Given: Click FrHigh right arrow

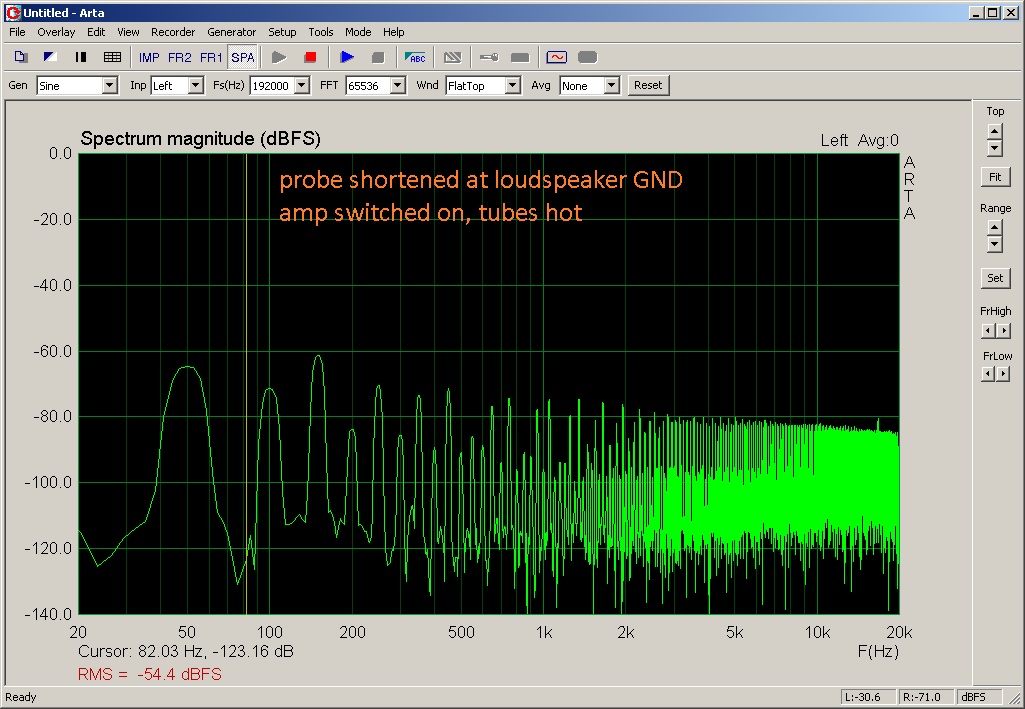Looking at the screenshot, I should [1003, 331].
